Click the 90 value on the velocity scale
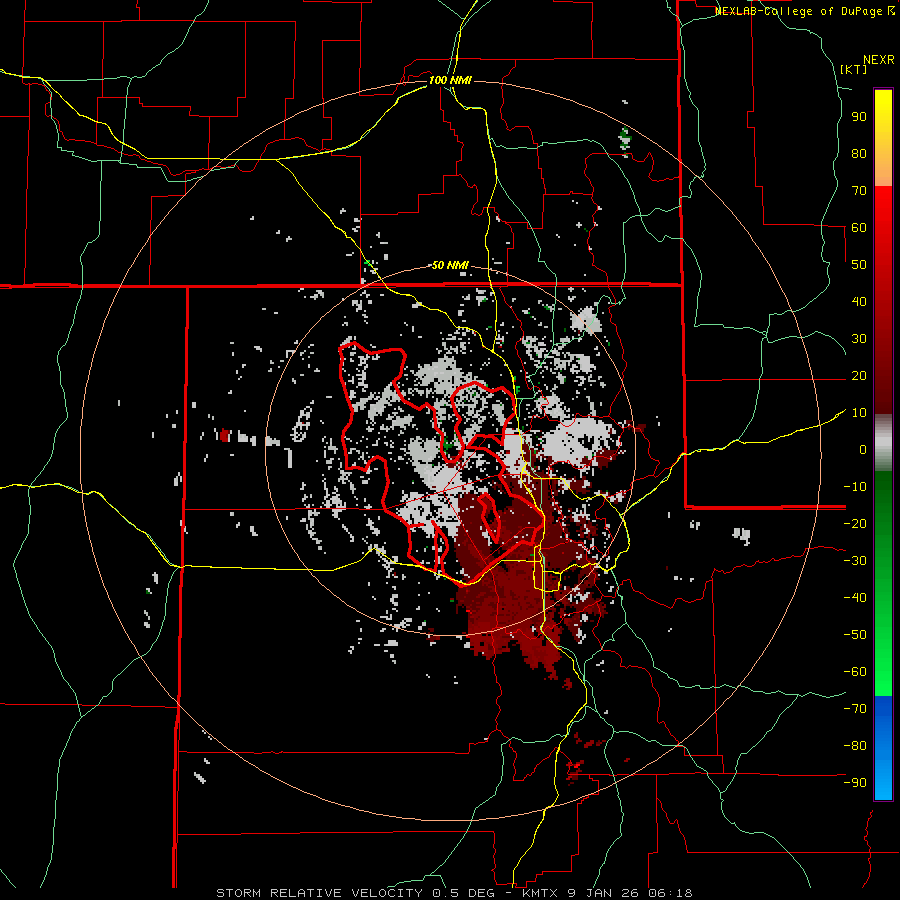Viewport: 900px width, 900px height. (x=859, y=117)
